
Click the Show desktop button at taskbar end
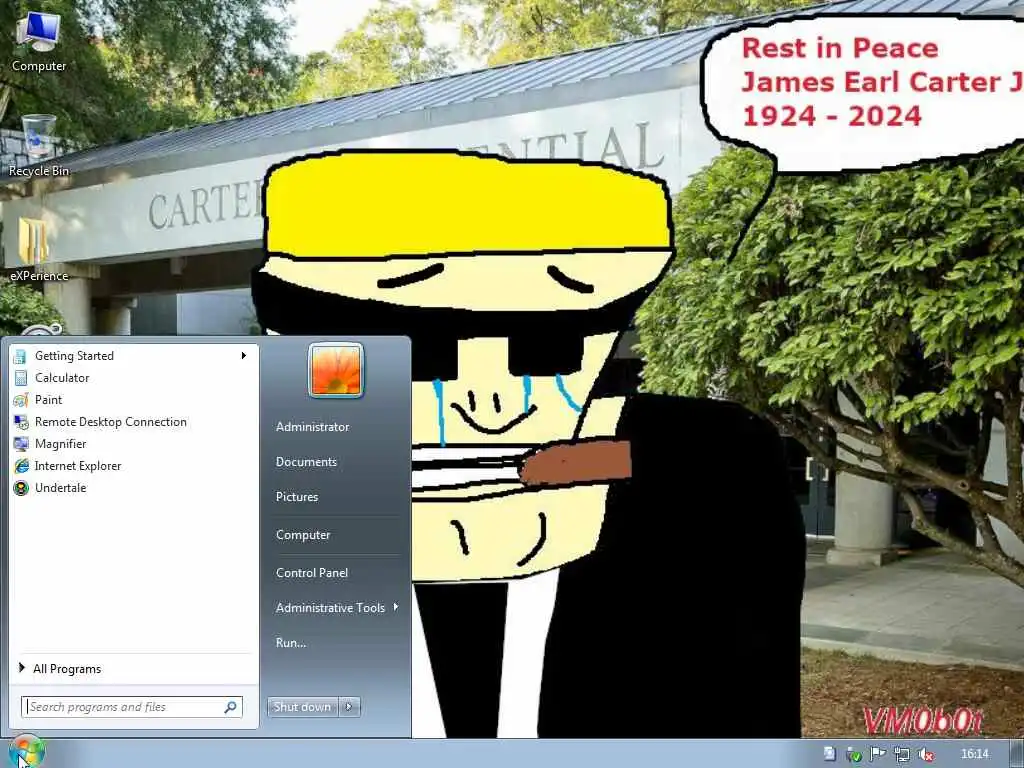[x=1017, y=754]
